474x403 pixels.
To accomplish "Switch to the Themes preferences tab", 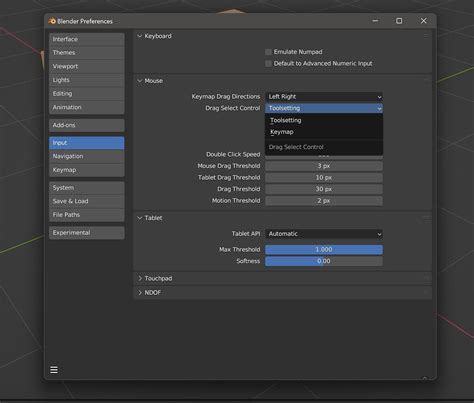I will coord(87,53).
